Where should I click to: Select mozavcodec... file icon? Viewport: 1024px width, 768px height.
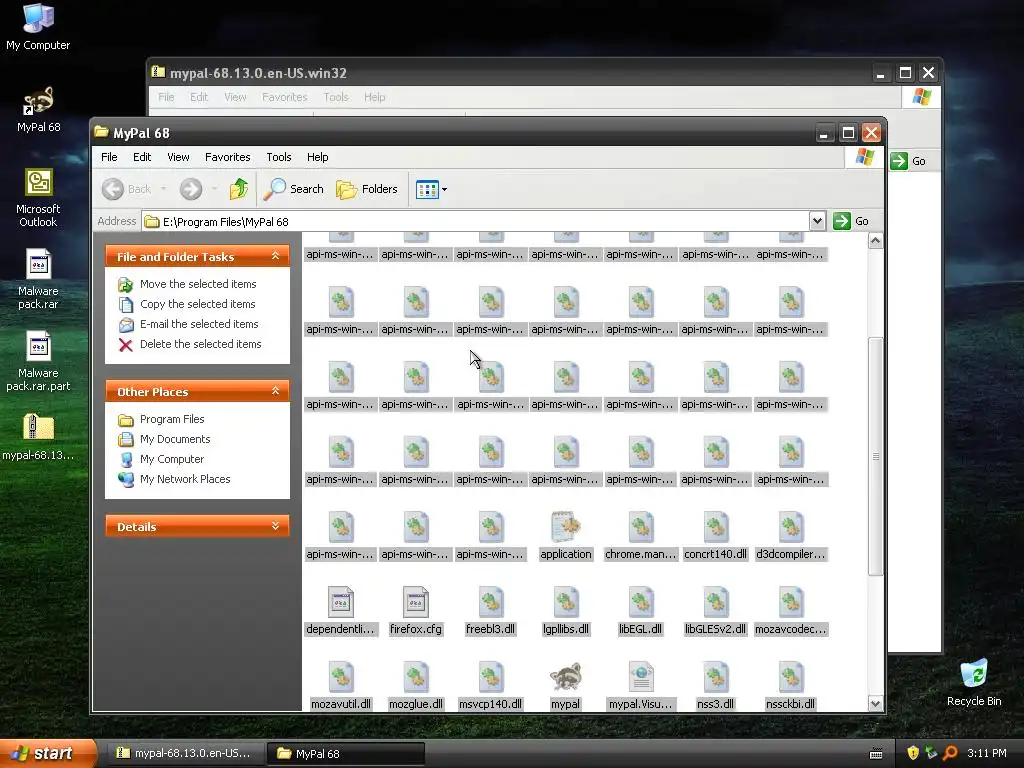(791, 602)
